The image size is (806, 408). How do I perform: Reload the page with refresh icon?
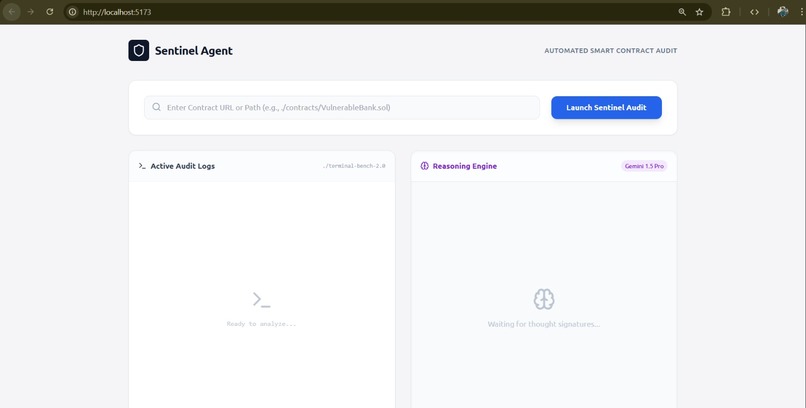[x=50, y=12]
